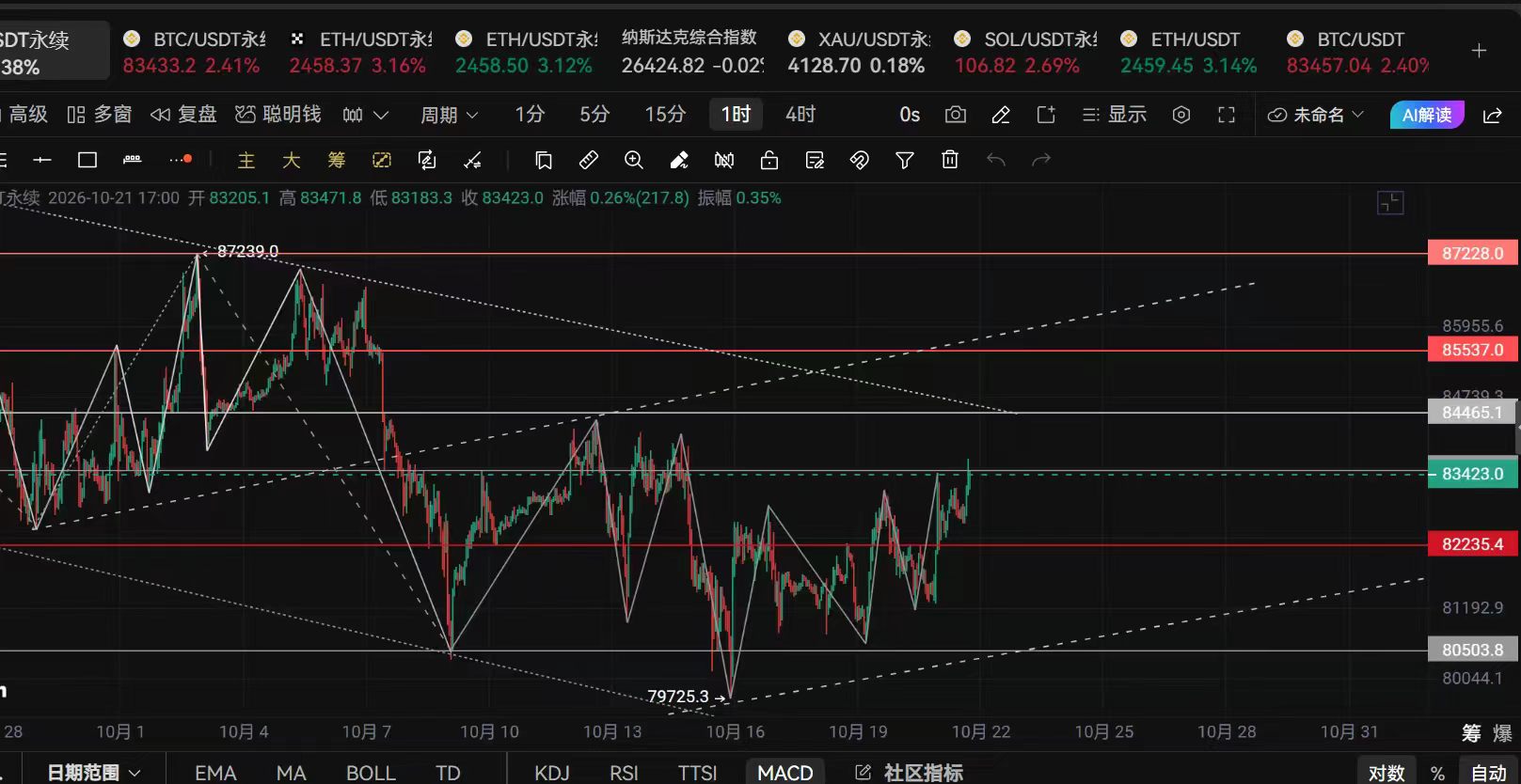Screen dimensions: 1521x784
Task: Activate the zoom-in magnifier tool
Action: coord(634,160)
